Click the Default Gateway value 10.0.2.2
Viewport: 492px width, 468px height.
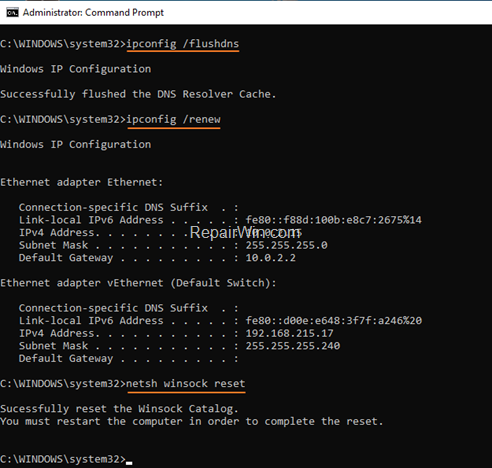pyautogui.click(x=270, y=258)
